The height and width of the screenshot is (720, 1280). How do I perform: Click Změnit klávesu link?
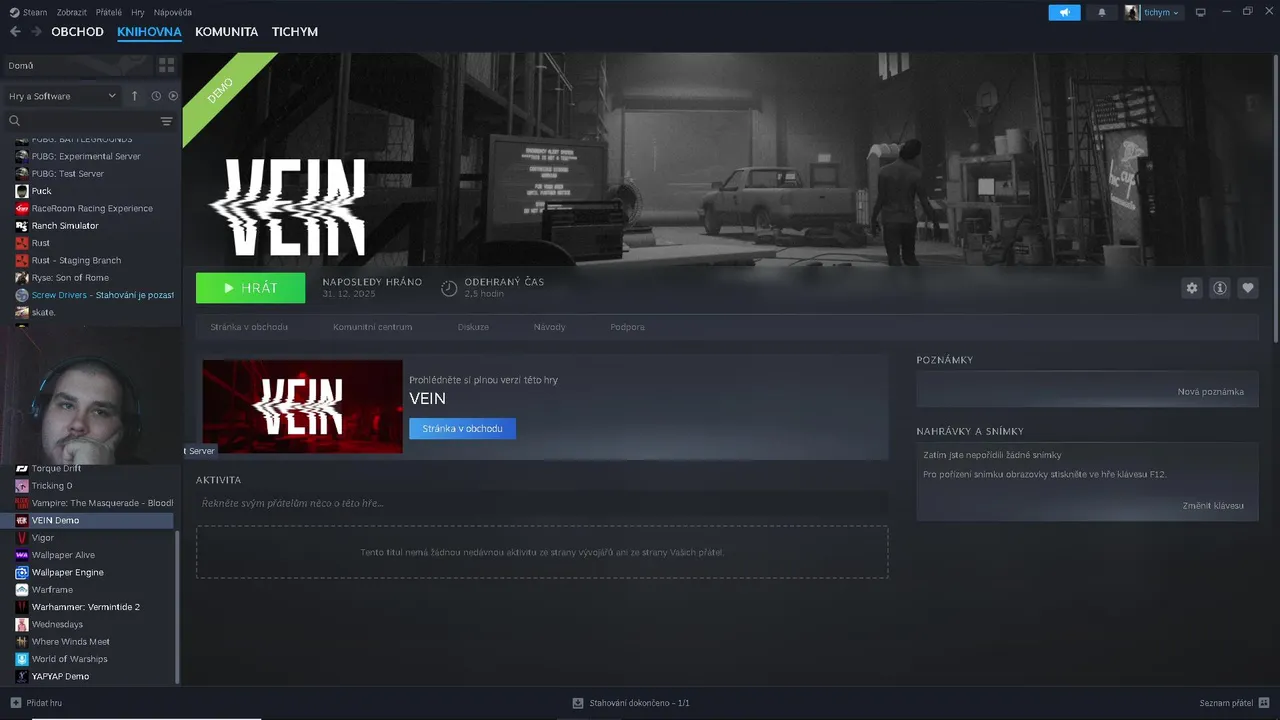click(1213, 506)
